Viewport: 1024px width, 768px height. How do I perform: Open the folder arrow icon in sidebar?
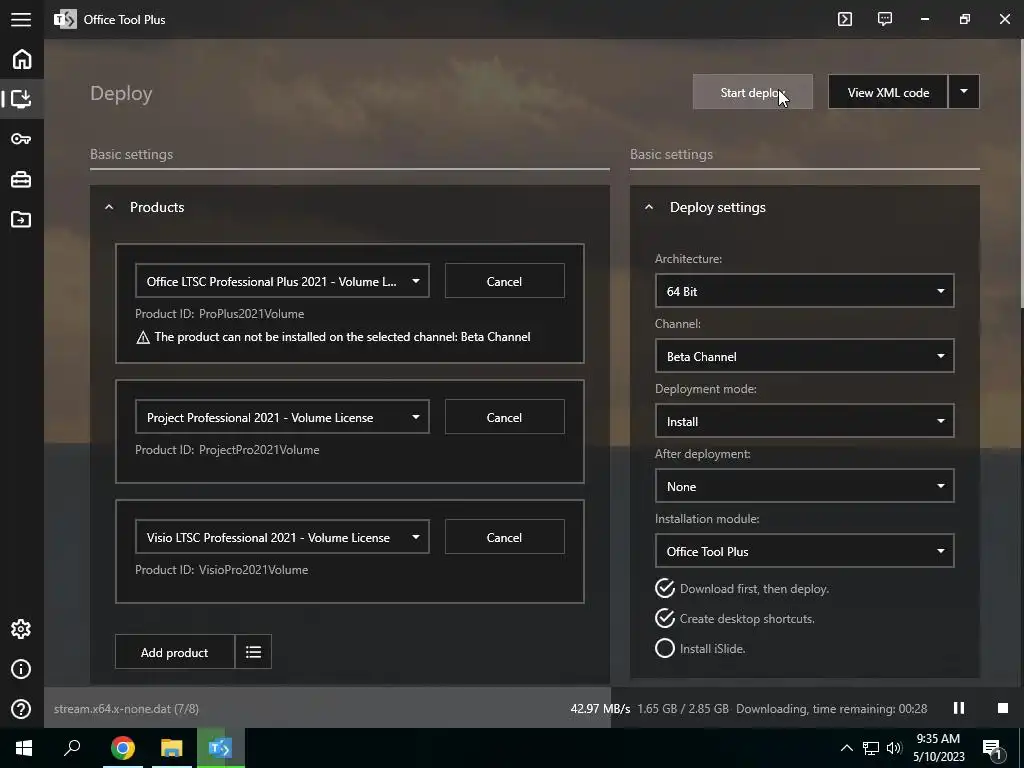22,219
